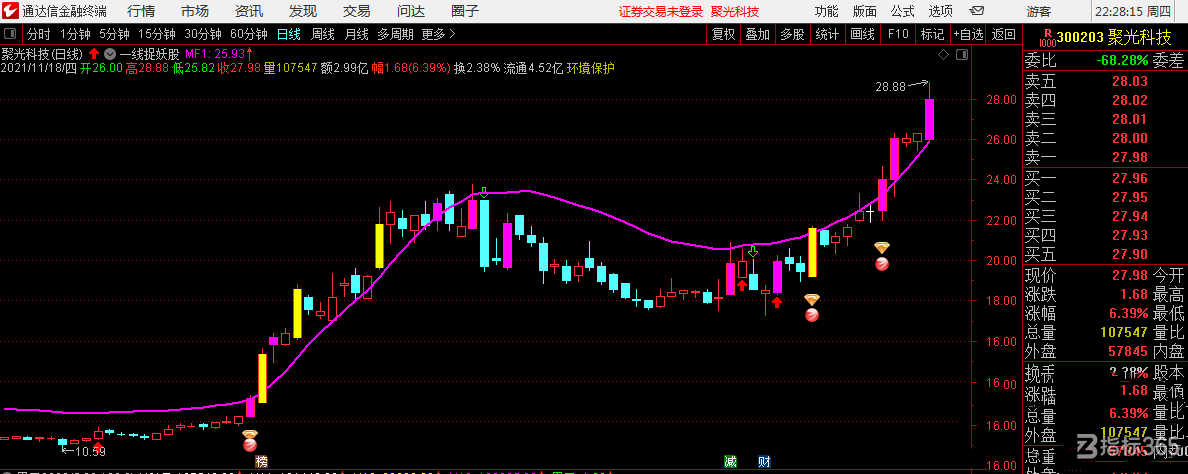Click the 统计 statistics button
This screenshot has width=1188, height=474.
click(x=827, y=34)
